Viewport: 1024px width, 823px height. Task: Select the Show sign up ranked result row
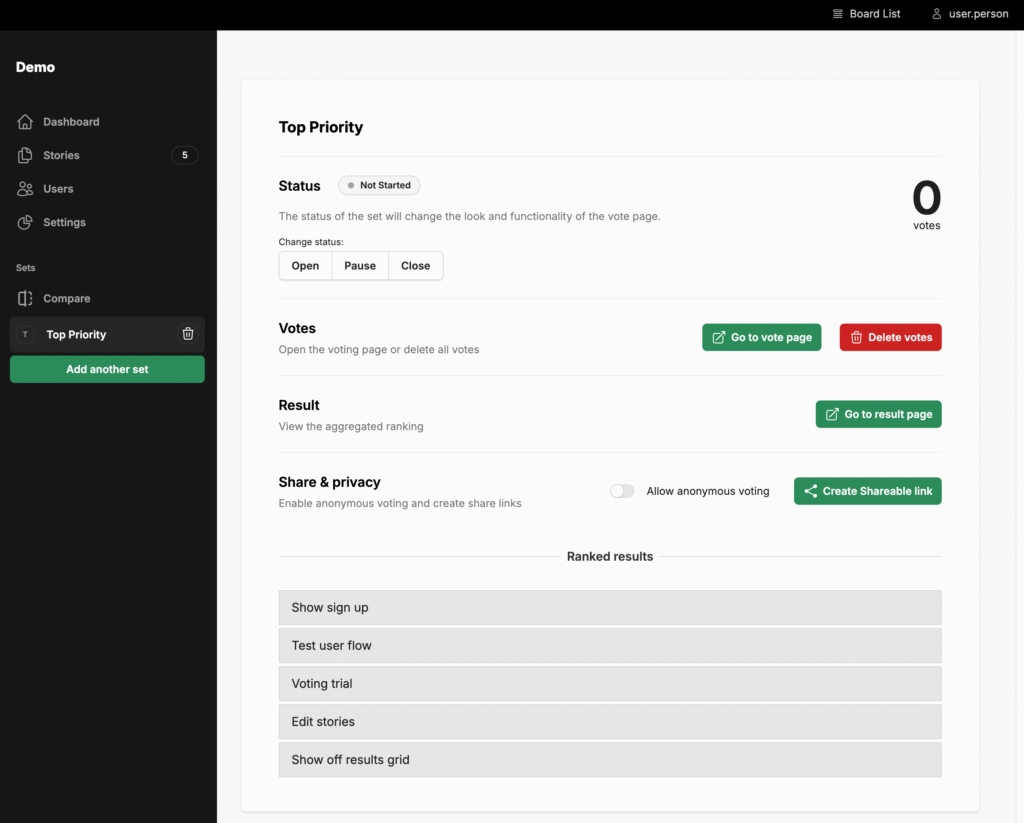pyautogui.click(x=609, y=608)
